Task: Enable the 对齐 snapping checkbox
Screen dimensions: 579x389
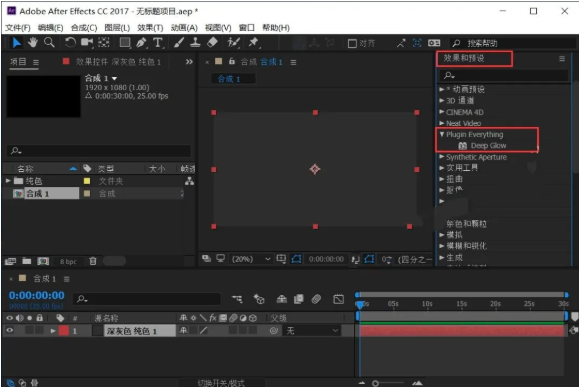Action: 352,44
